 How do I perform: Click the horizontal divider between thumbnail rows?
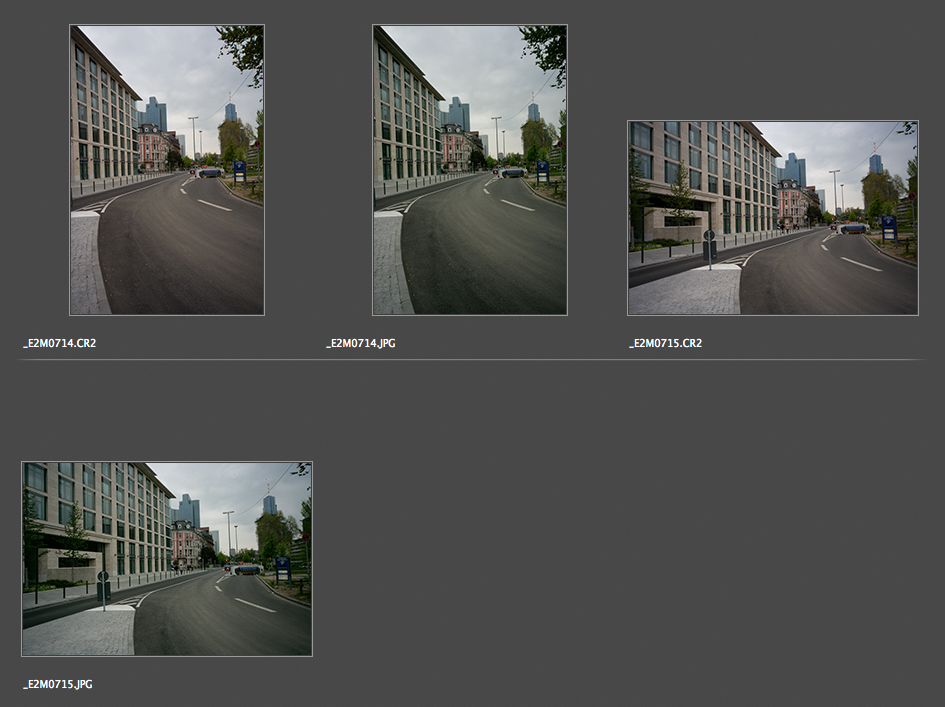click(x=470, y=359)
